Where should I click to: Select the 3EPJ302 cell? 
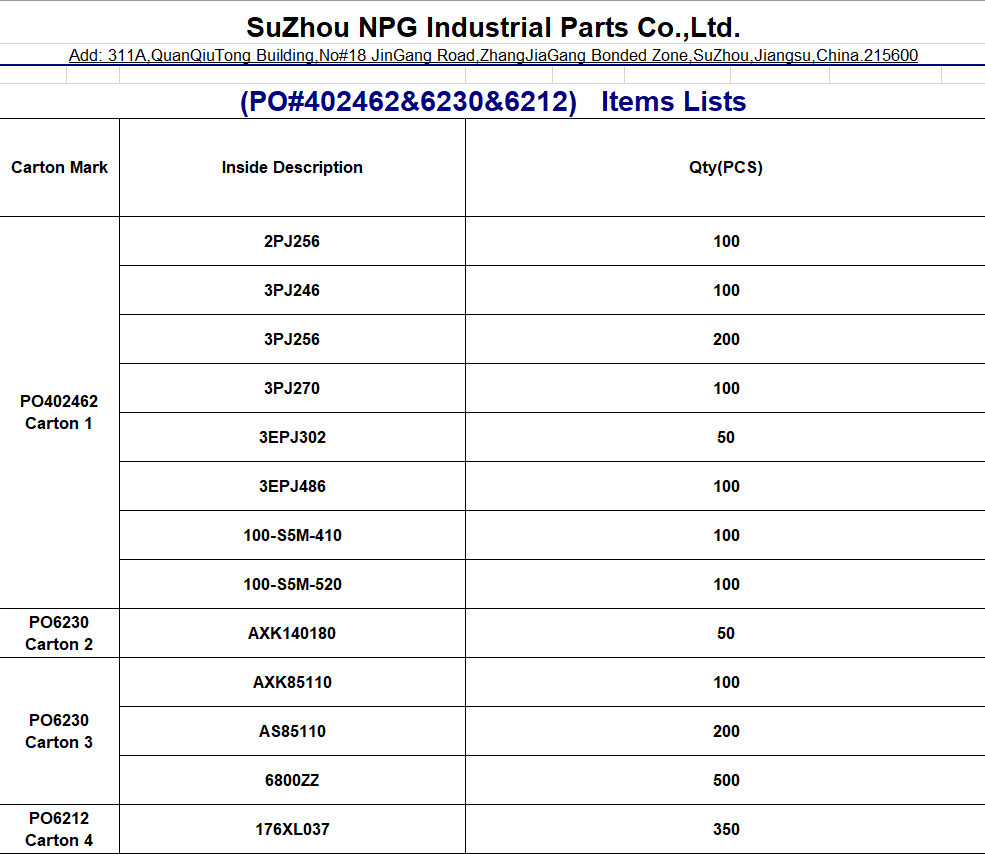click(292, 437)
